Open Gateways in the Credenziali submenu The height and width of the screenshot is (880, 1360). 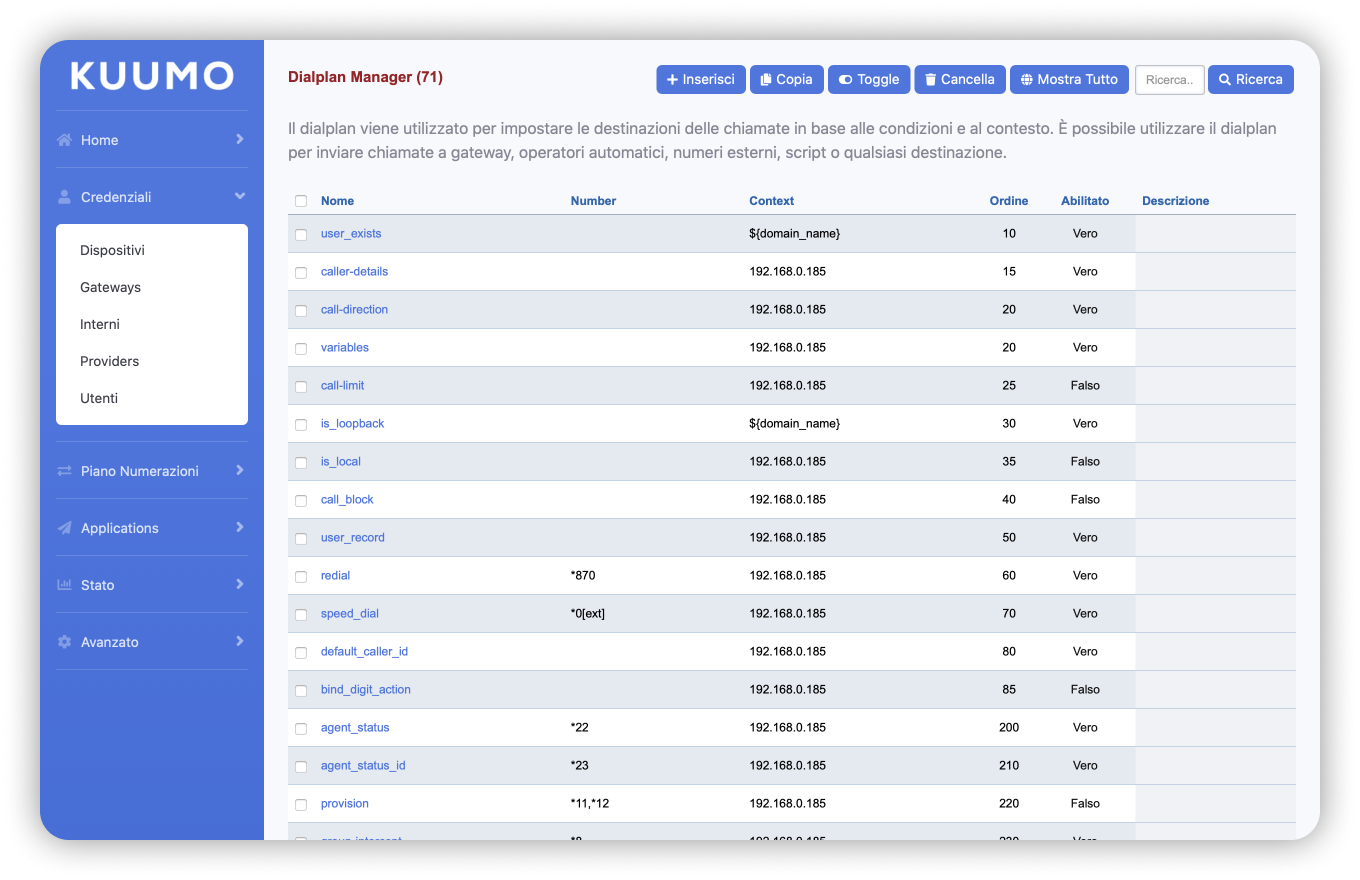click(x=110, y=288)
